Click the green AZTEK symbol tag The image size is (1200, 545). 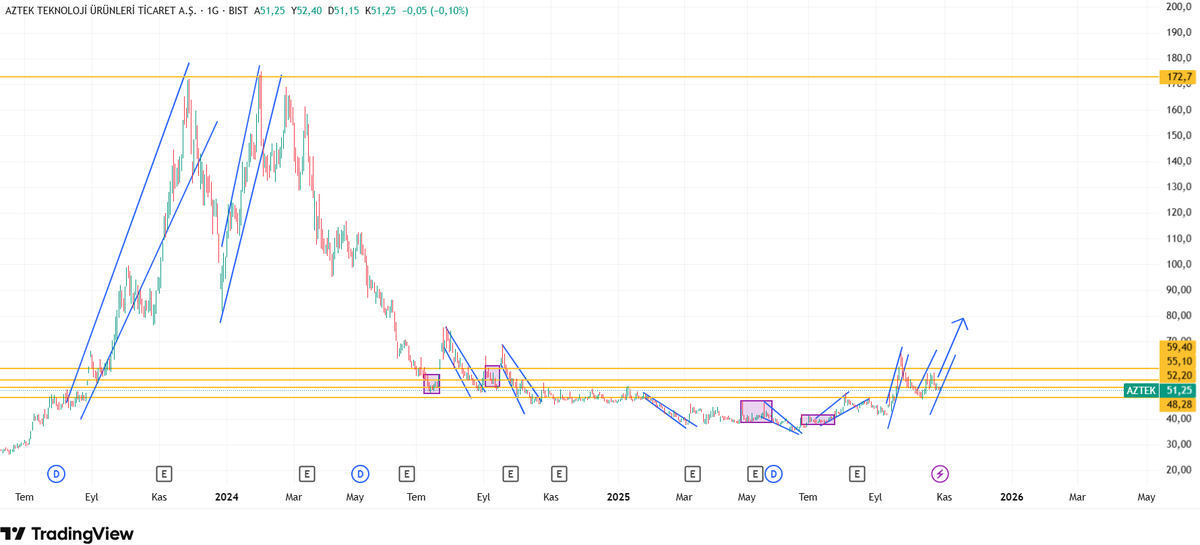pyautogui.click(x=1140, y=390)
